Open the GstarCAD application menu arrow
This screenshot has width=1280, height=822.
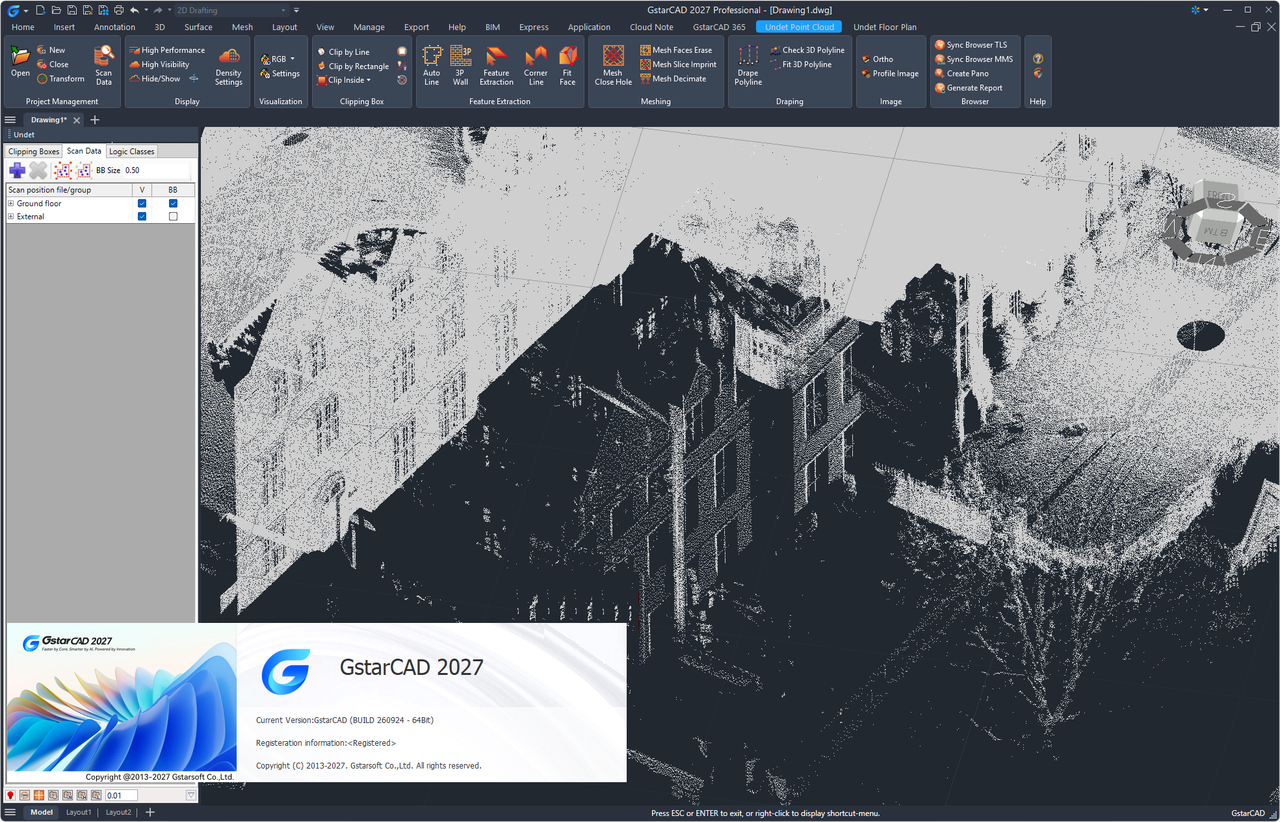(26, 10)
